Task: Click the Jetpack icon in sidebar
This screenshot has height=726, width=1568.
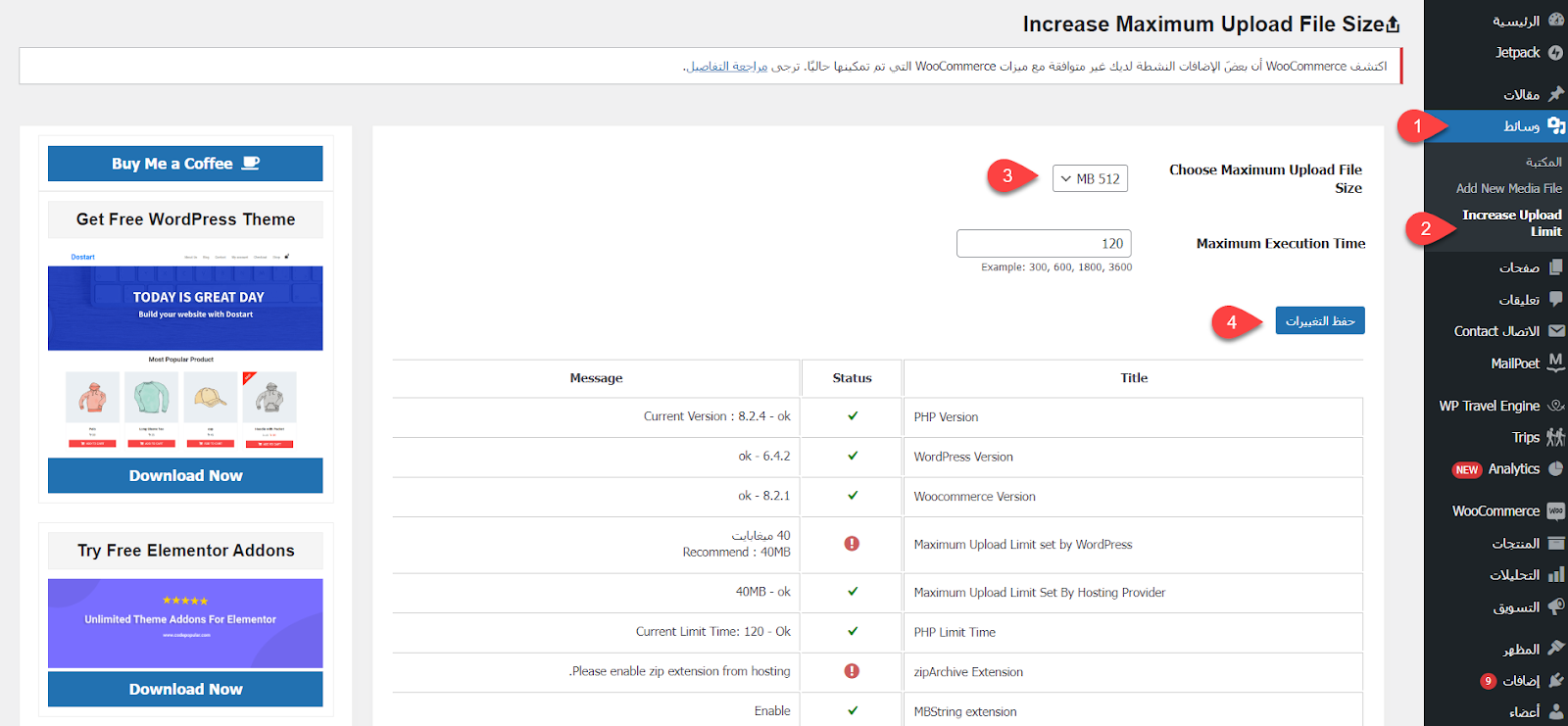Action: [x=1555, y=53]
